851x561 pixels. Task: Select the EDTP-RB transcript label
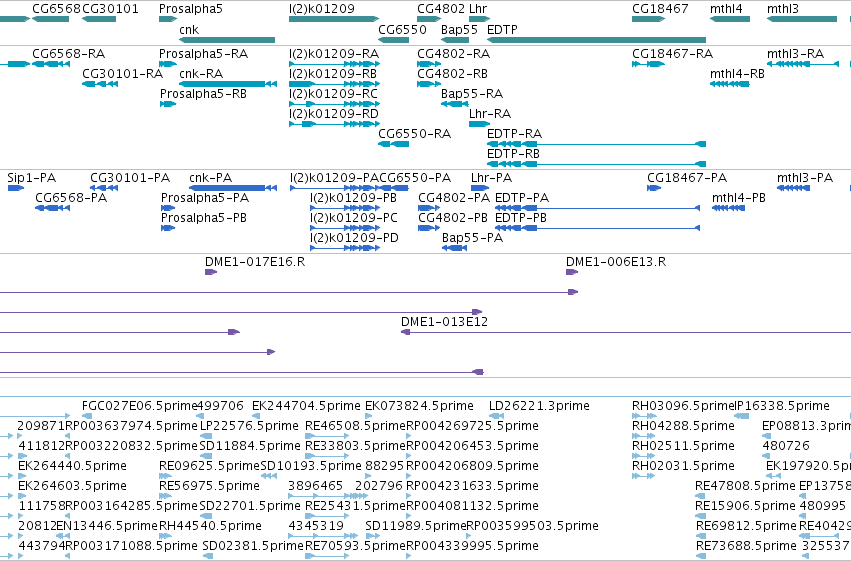(513, 154)
